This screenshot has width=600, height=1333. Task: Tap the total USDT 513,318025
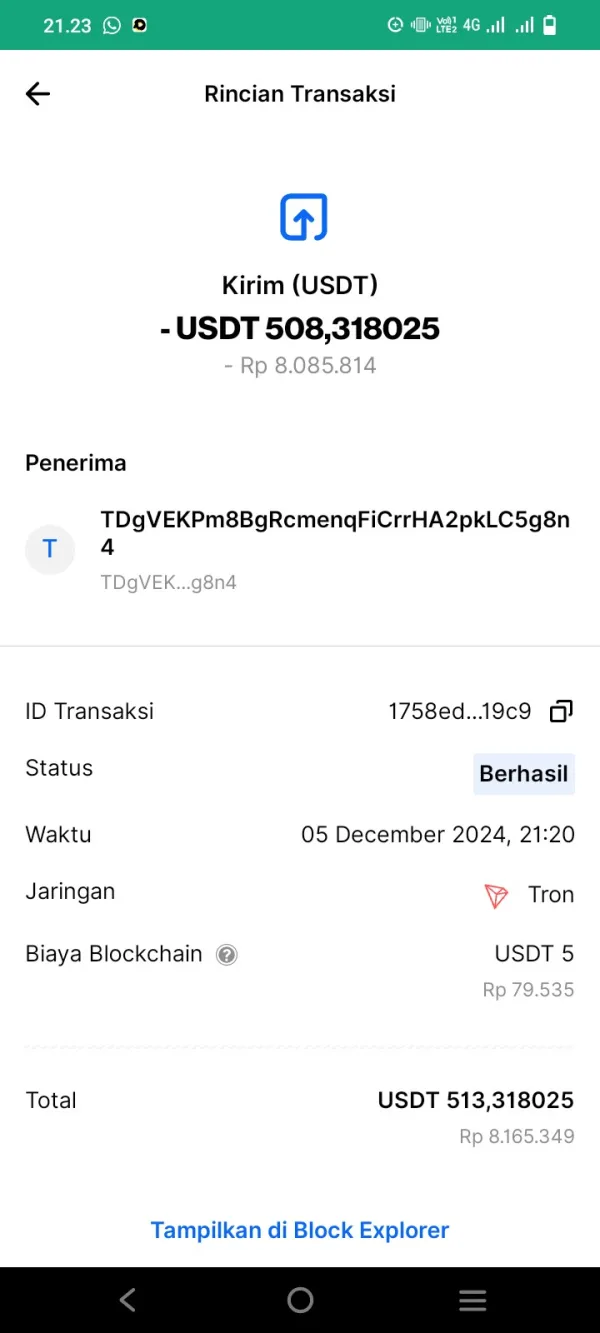click(x=475, y=1101)
